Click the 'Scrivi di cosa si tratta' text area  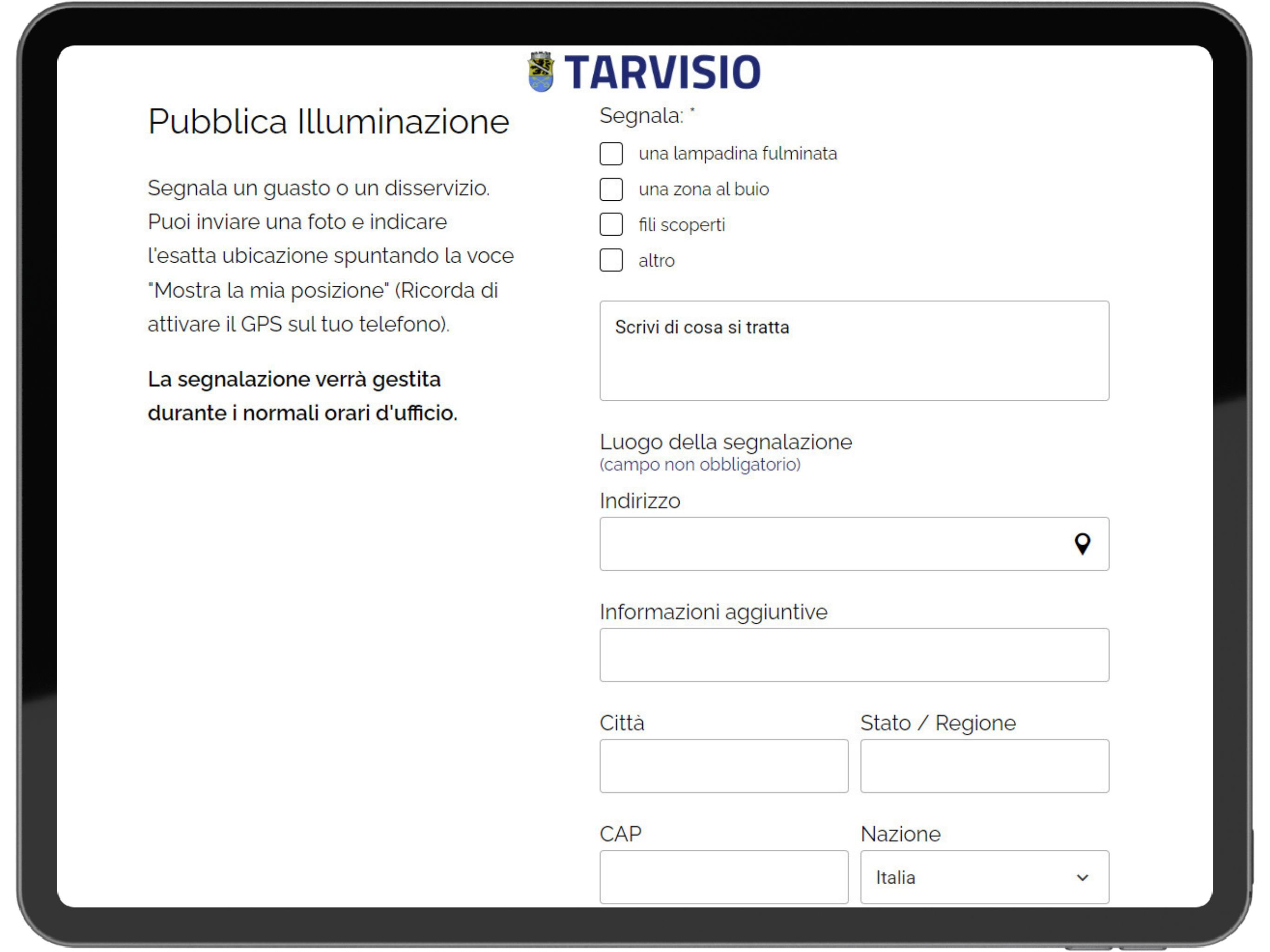(x=854, y=351)
